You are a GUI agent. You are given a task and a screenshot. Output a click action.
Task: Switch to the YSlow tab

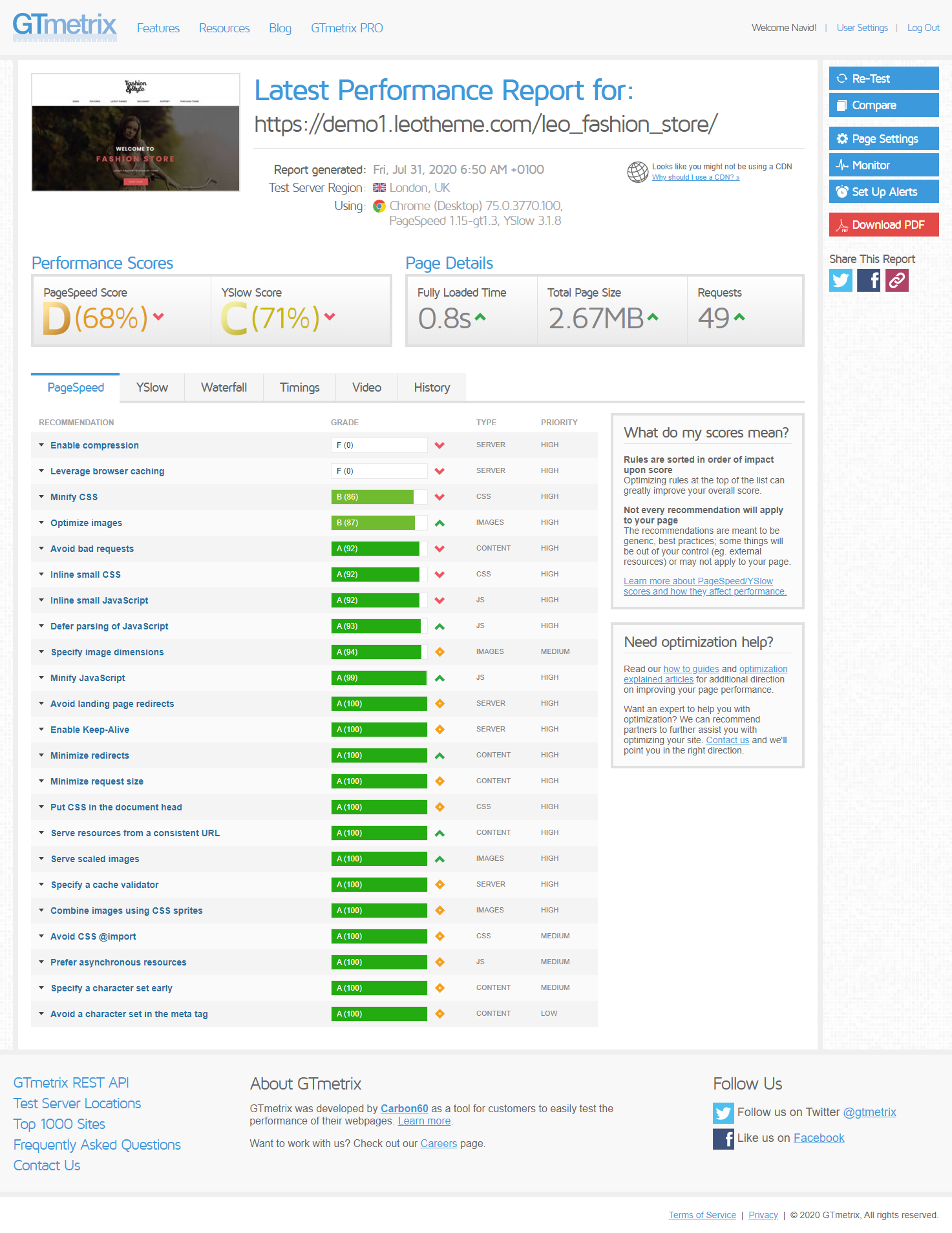pyautogui.click(x=152, y=388)
